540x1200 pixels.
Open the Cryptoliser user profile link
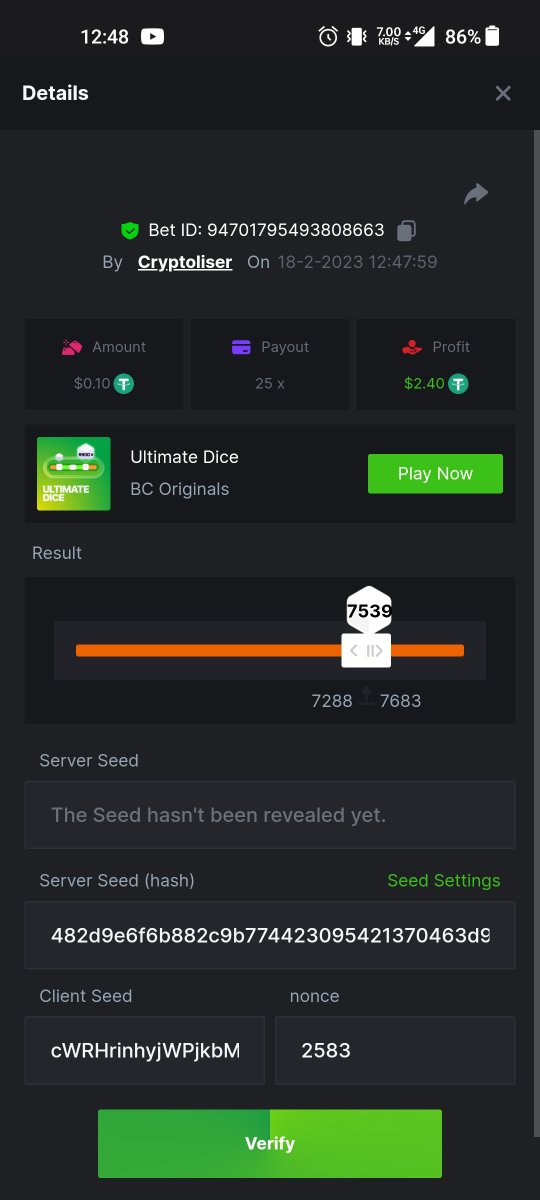pyautogui.click(x=185, y=262)
